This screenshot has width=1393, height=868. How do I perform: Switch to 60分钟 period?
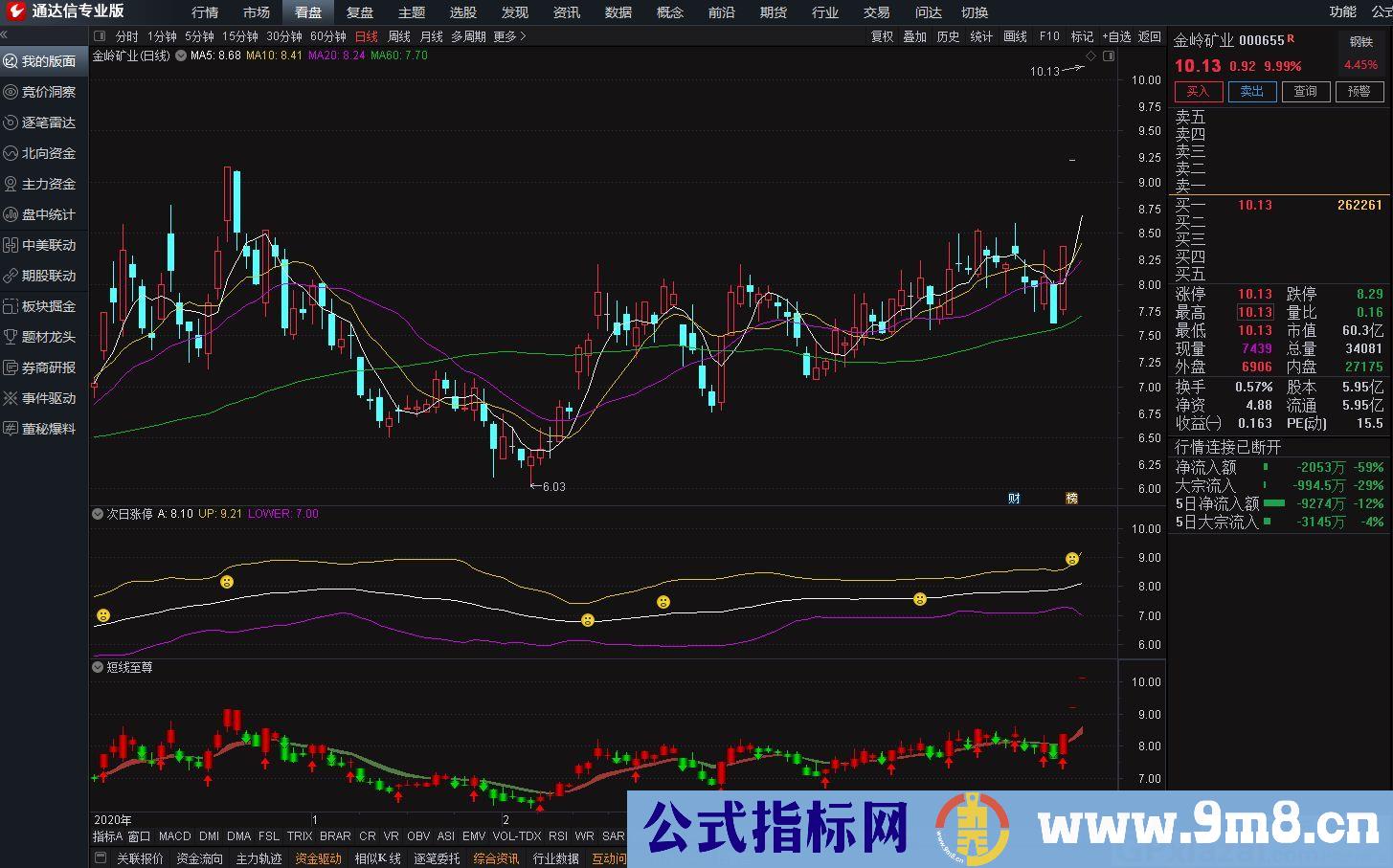click(x=328, y=36)
